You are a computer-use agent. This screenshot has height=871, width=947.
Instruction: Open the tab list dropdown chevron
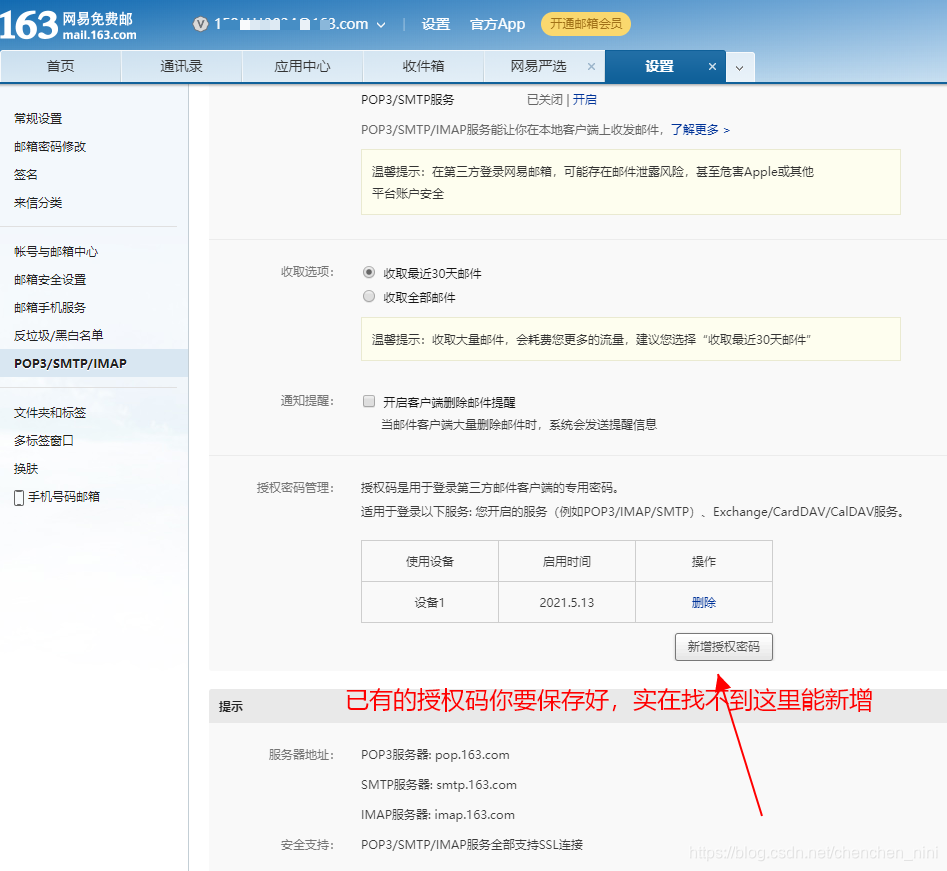pyautogui.click(x=740, y=67)
